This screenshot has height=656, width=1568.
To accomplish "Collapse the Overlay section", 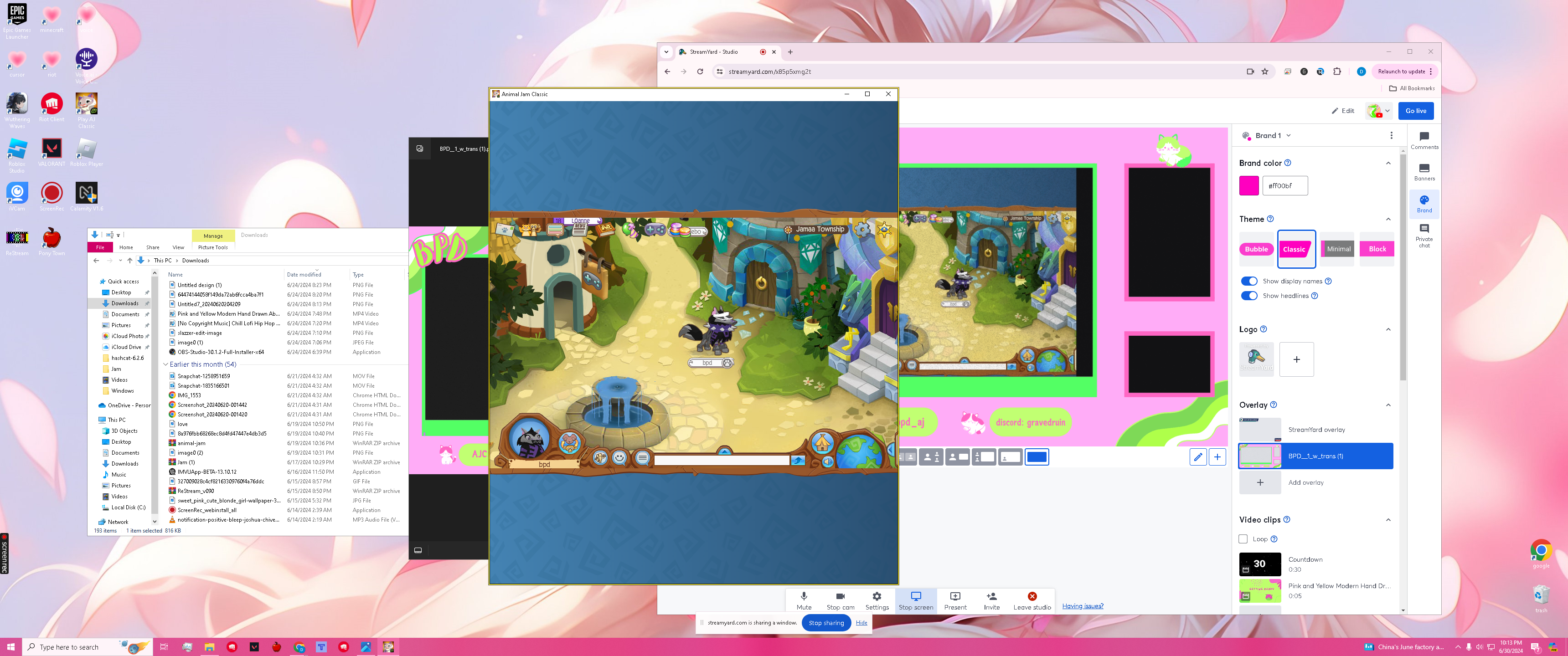I will 1388,405.
